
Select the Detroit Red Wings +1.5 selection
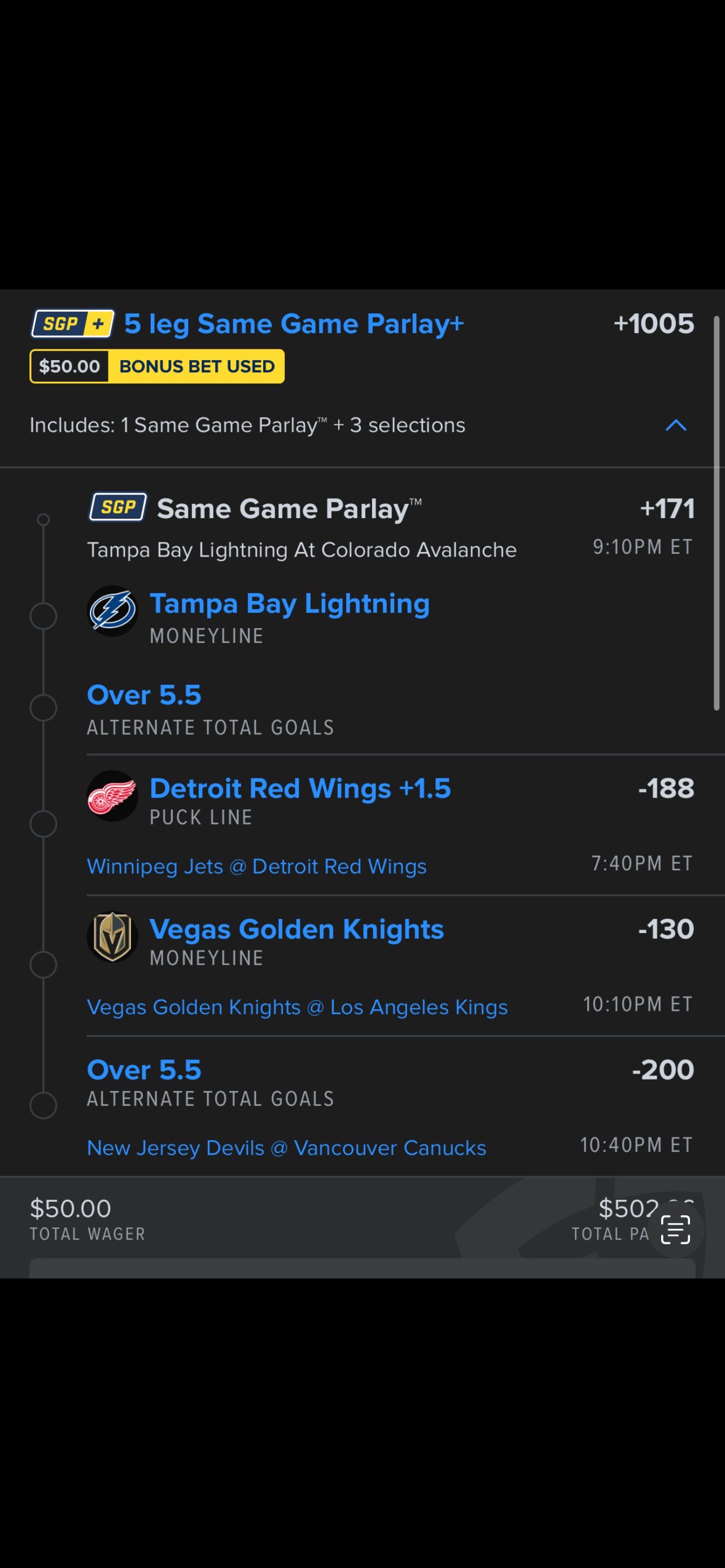coord(300,789)
